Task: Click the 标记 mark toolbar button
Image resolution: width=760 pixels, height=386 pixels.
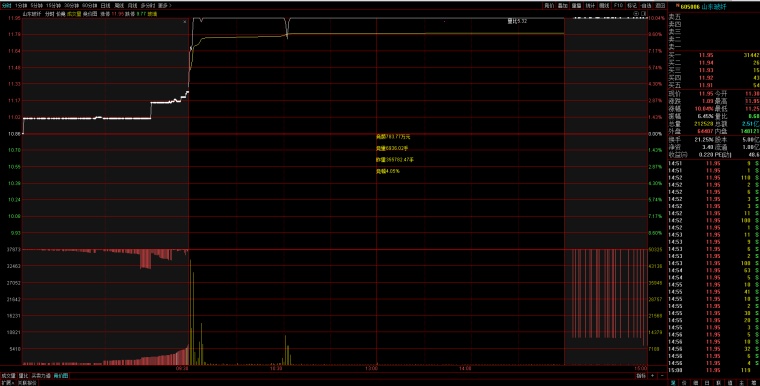Action: (632, 5)
